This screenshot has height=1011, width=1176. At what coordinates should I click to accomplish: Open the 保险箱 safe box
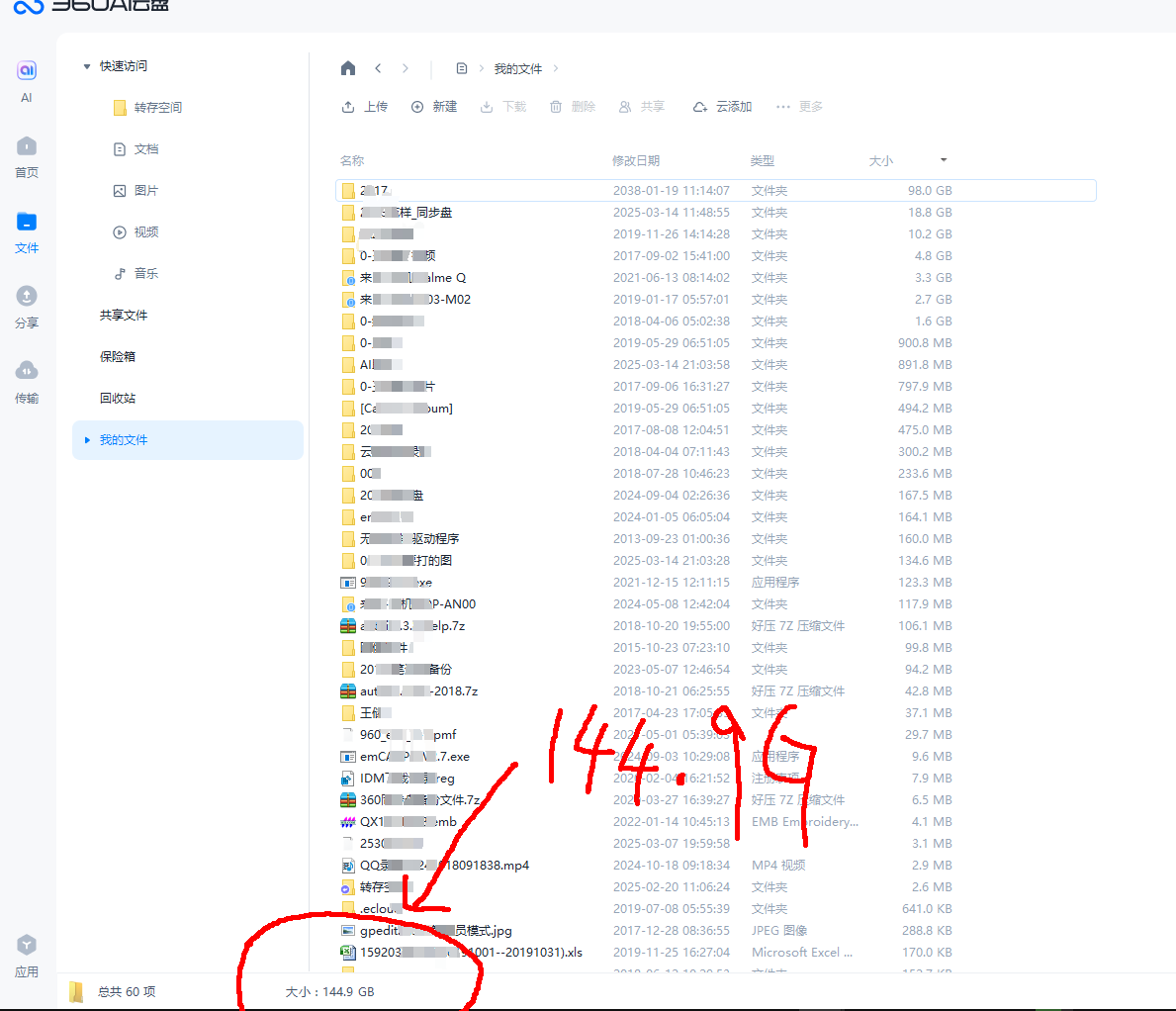pyautogui.click(x=118, y=357)
